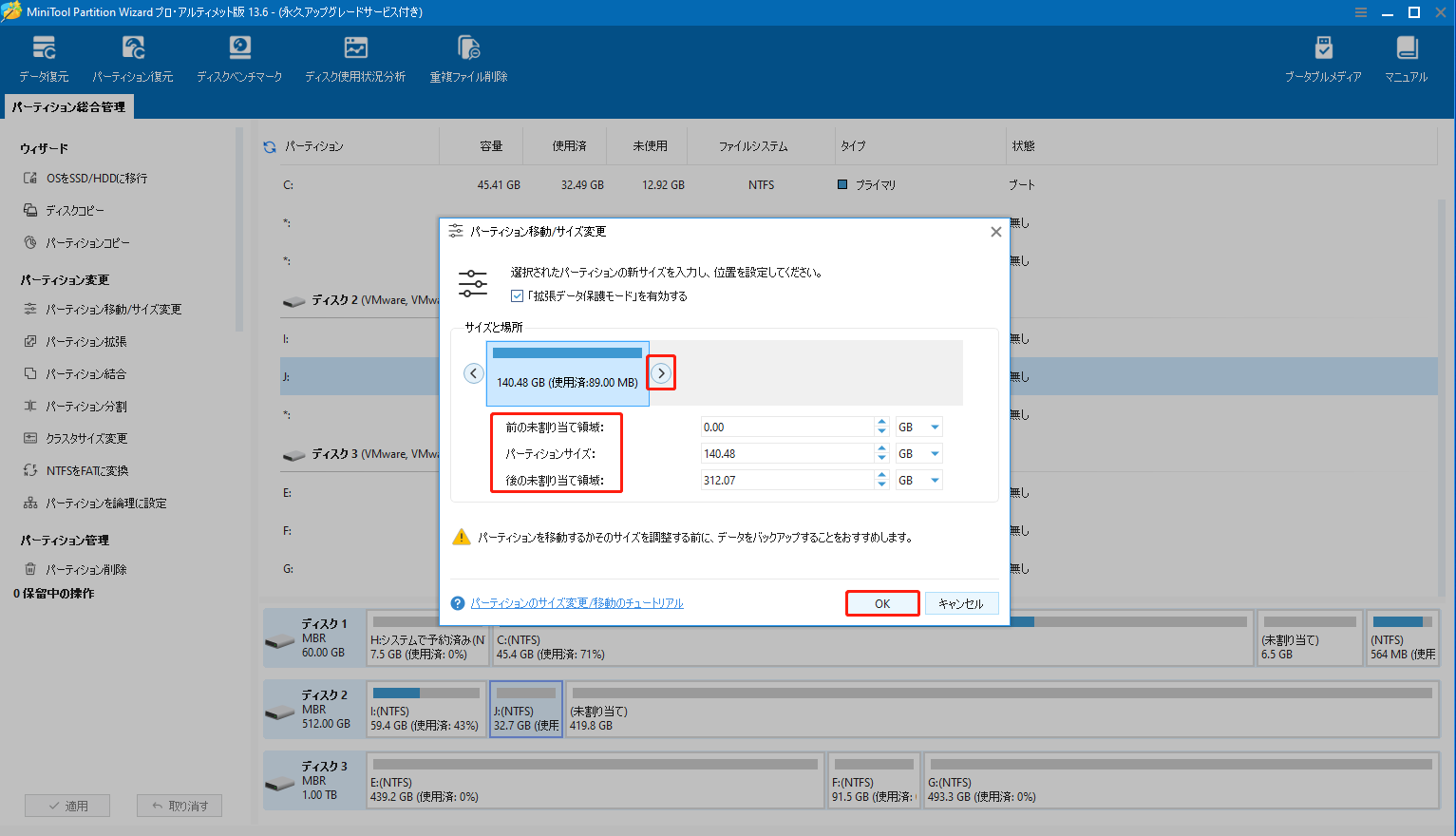Image resolution: width=1456 pixels, height=836 pixels.
Task: Click the 後の未割り当て領域 value field
Action: [786, 481]
